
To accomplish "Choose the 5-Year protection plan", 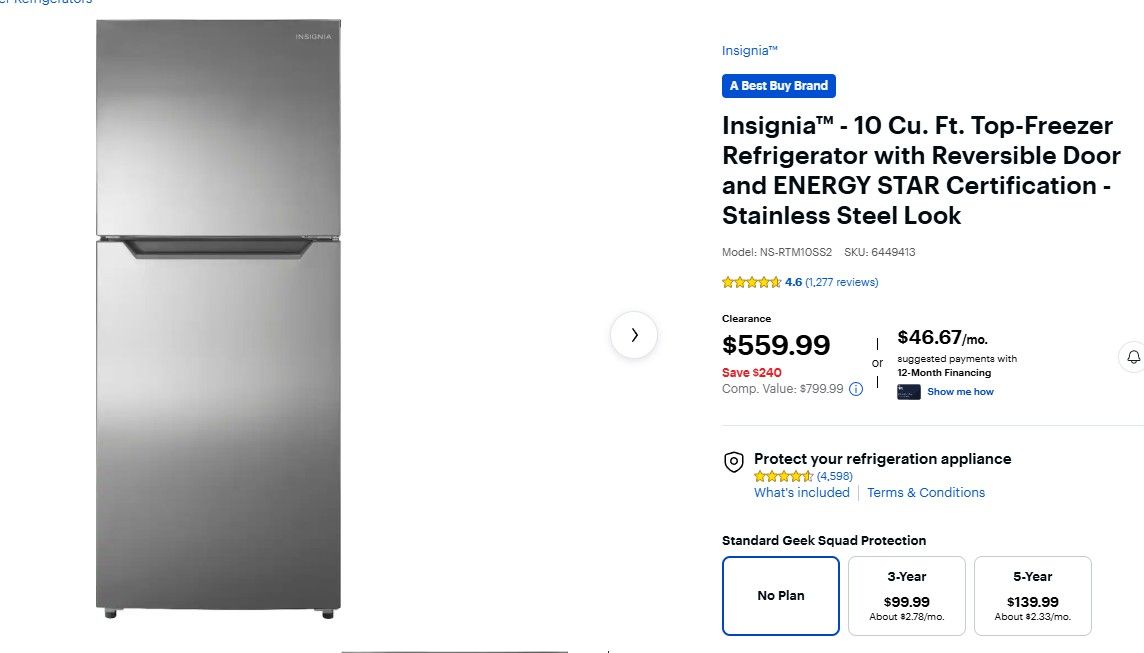I will [1032, 595].
